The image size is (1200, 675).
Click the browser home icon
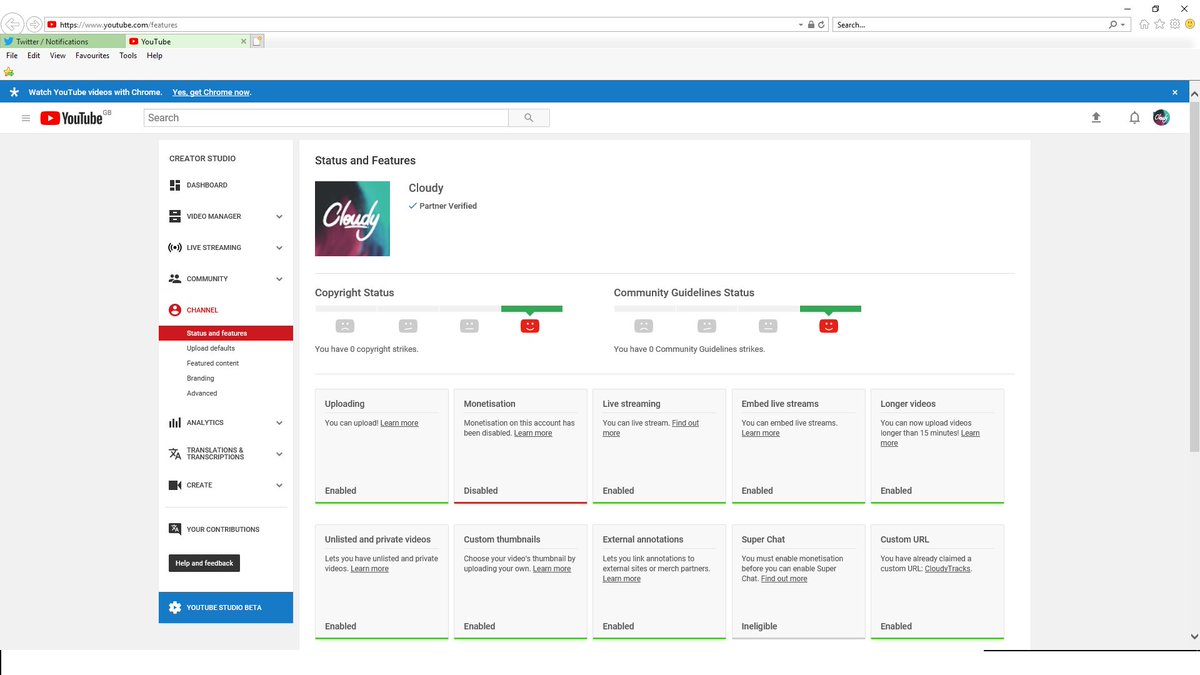click(1144, 24)
